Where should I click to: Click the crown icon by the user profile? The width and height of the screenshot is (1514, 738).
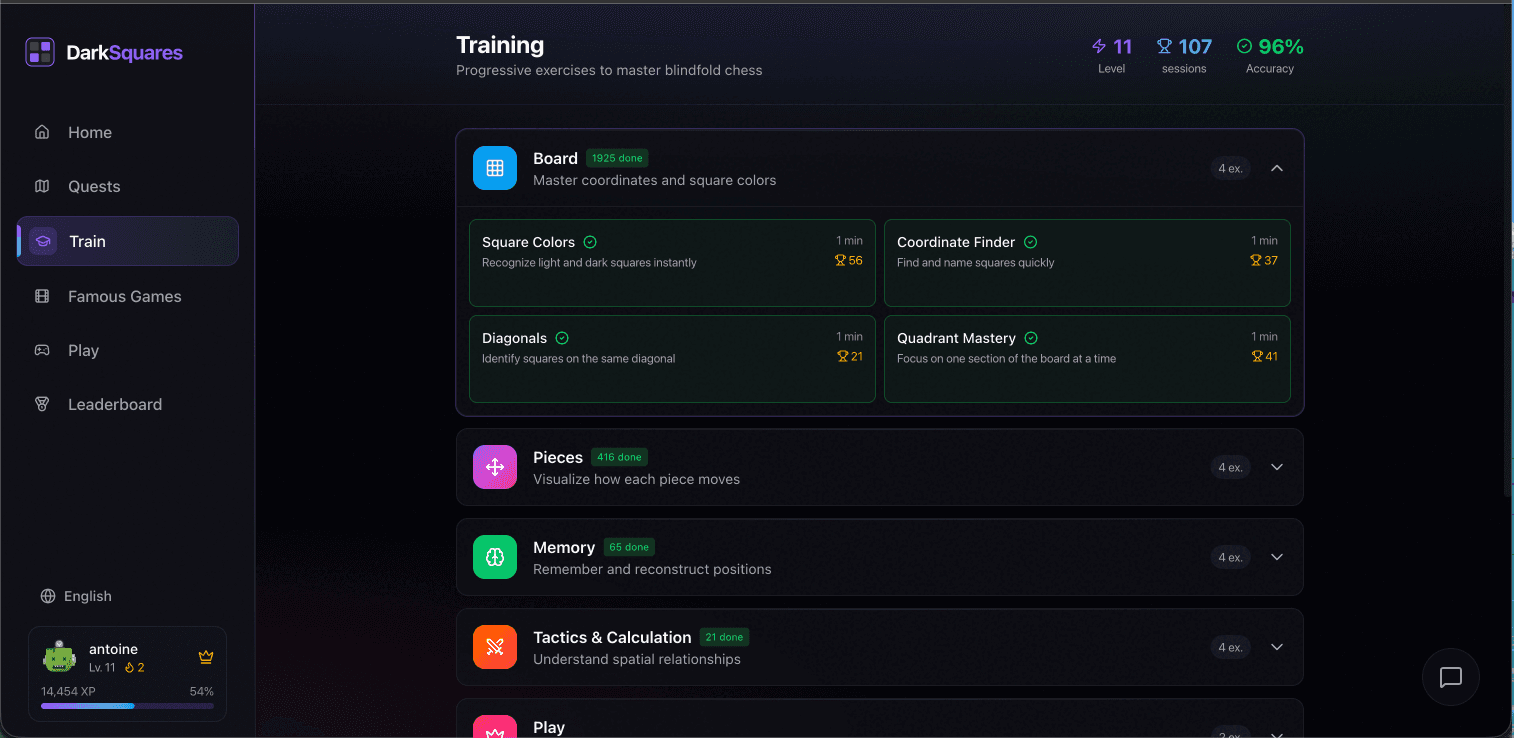206,657
